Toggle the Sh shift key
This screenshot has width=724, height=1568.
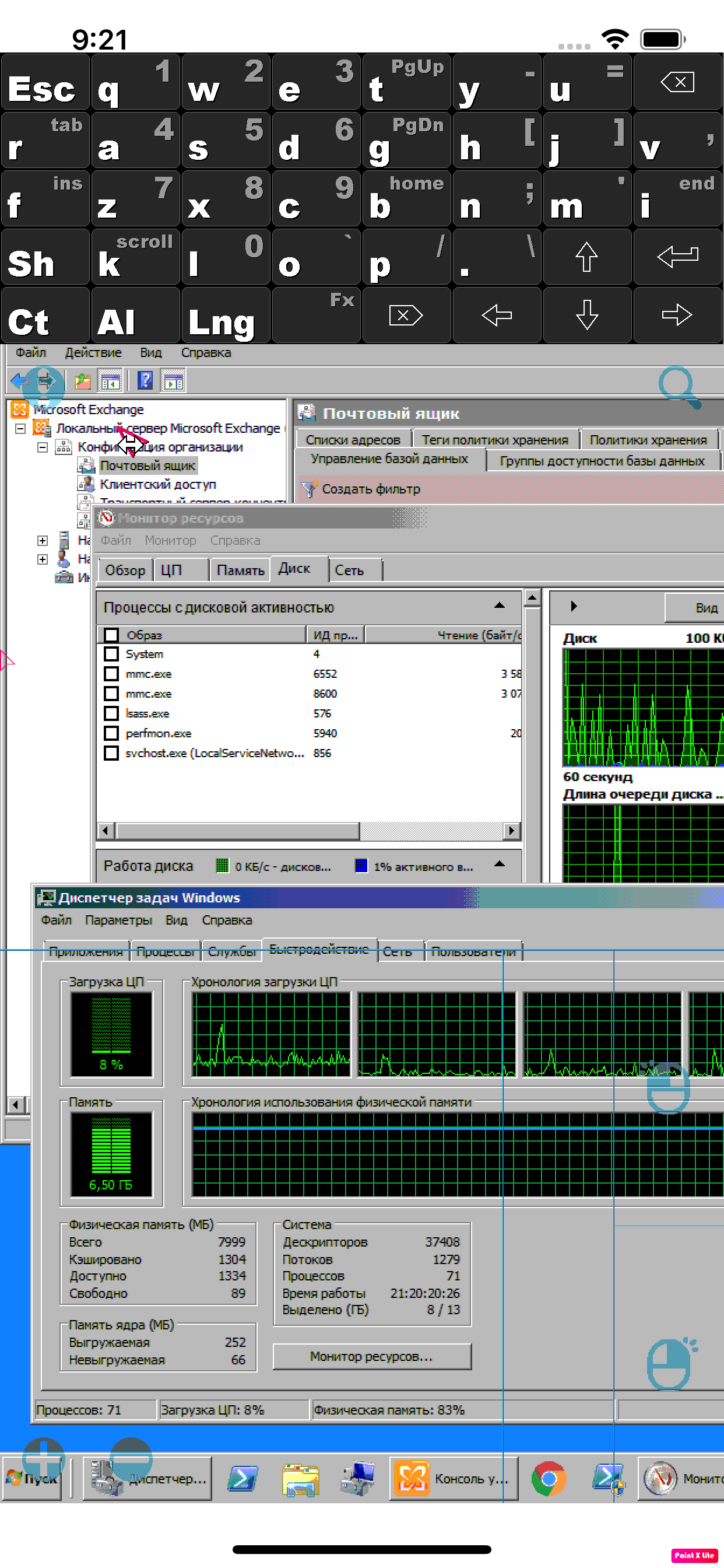coord(45,257)
